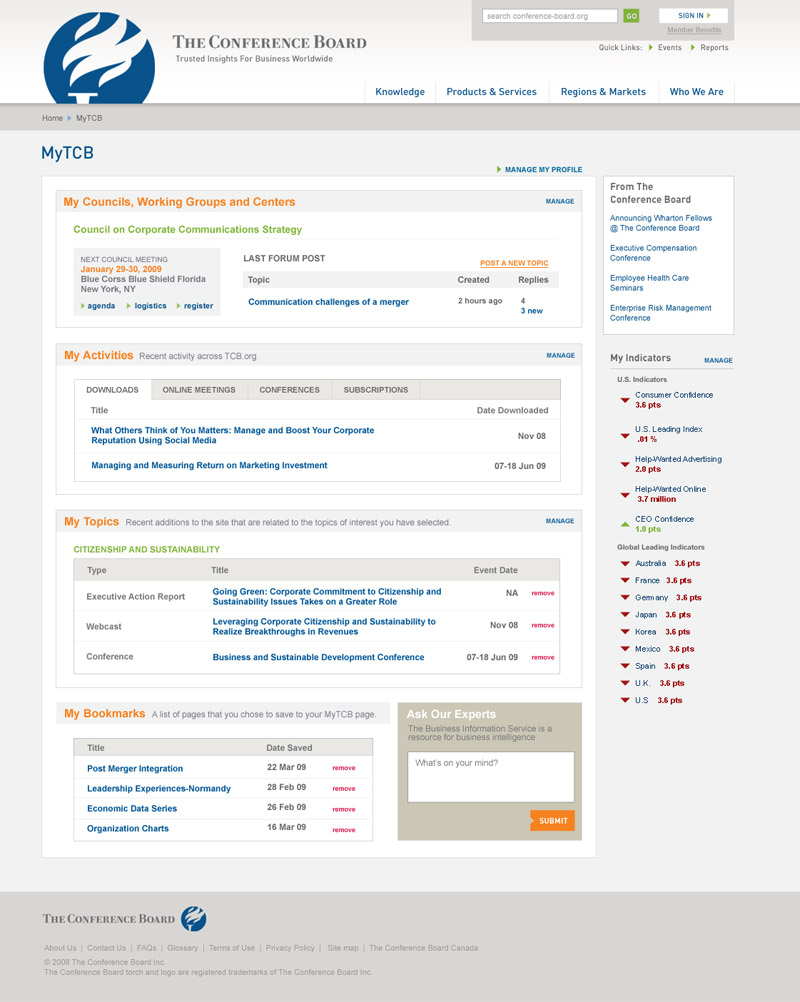
Task: Switch to the Online Meetings tab
Action: tap(199, 390)
